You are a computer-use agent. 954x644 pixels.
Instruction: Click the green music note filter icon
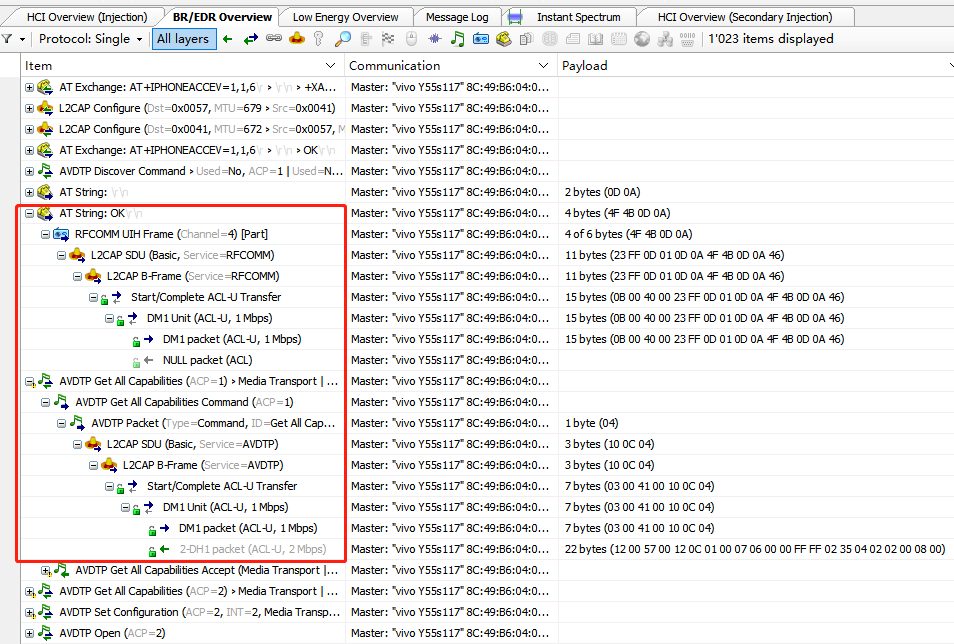click(x=458, y=39)
